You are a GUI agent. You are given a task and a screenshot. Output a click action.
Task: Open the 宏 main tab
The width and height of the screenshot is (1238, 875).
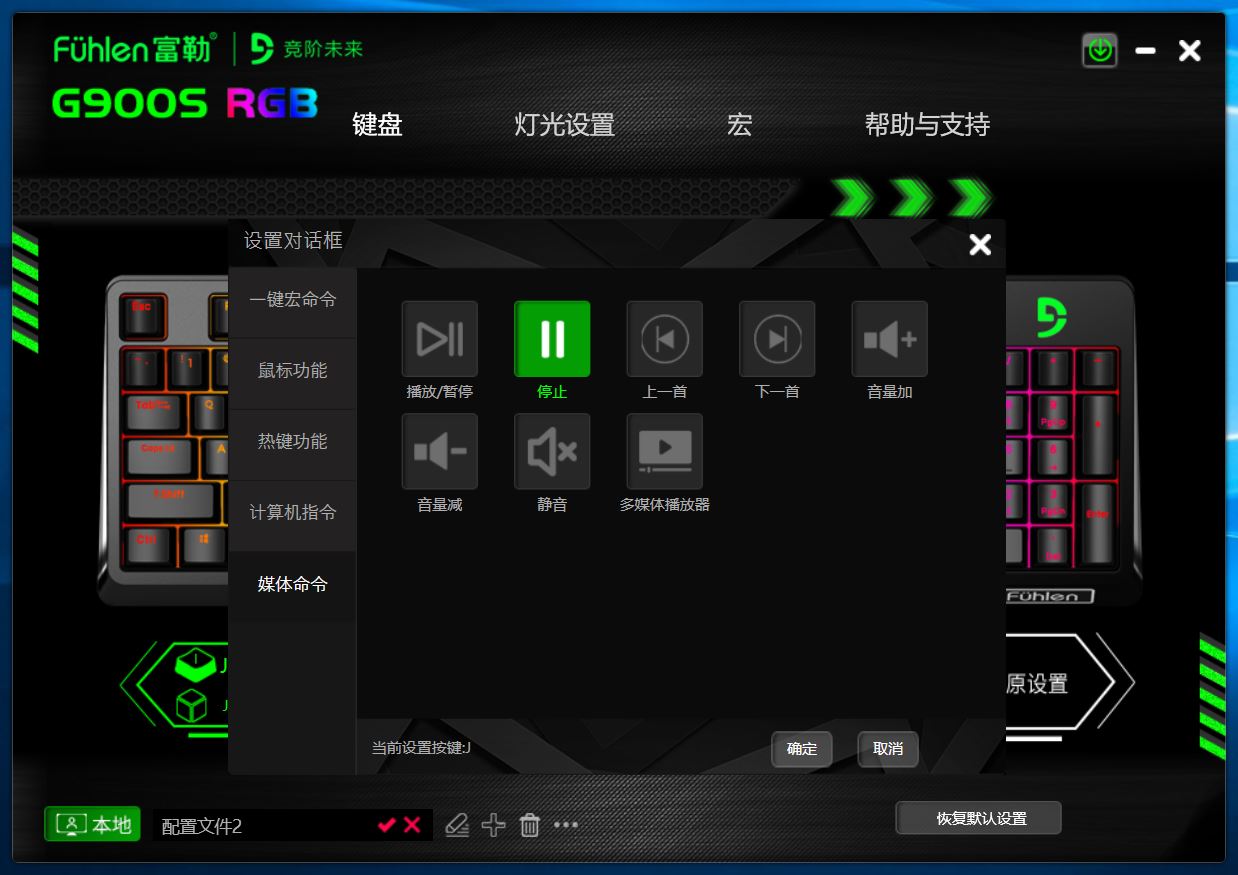pos(739,125)
